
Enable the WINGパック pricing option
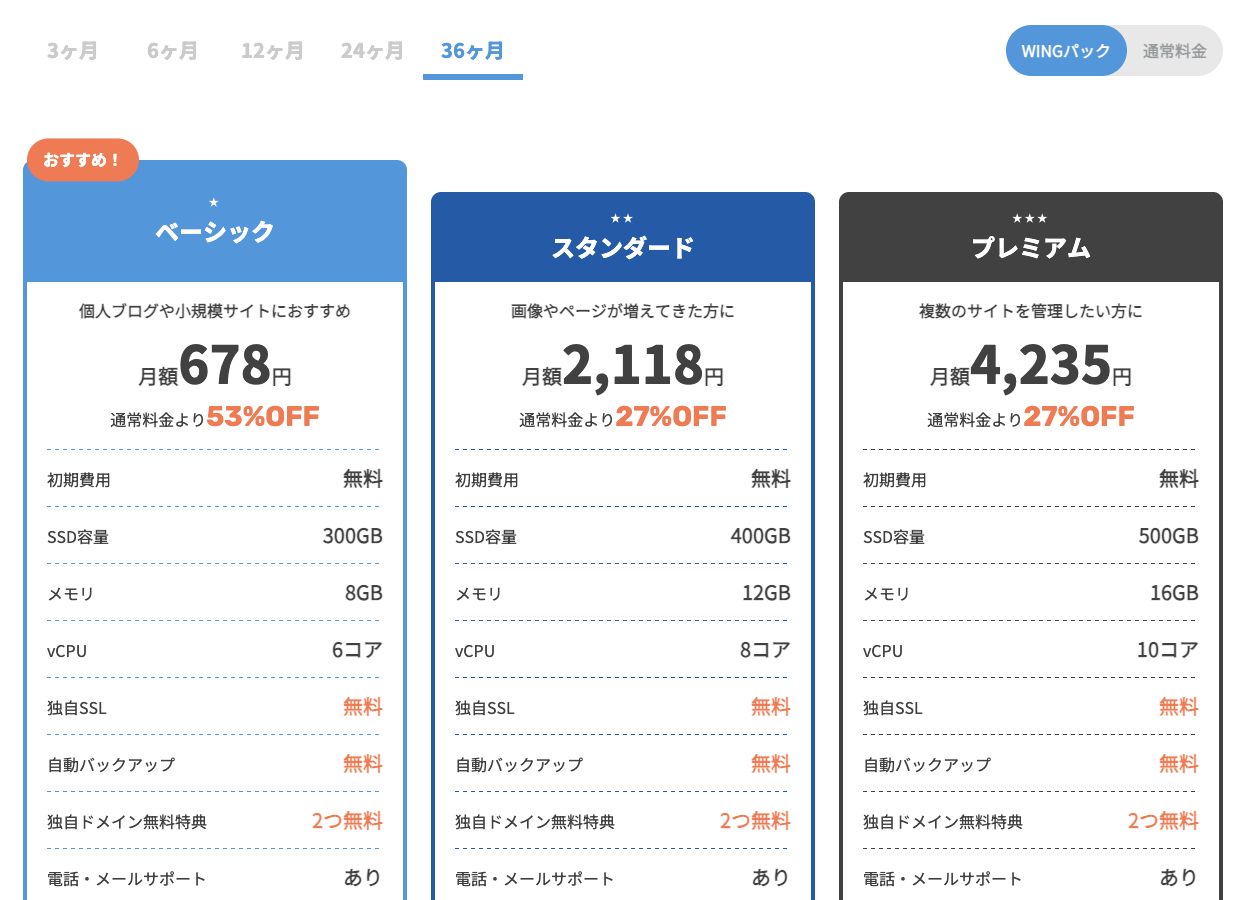1066,51
